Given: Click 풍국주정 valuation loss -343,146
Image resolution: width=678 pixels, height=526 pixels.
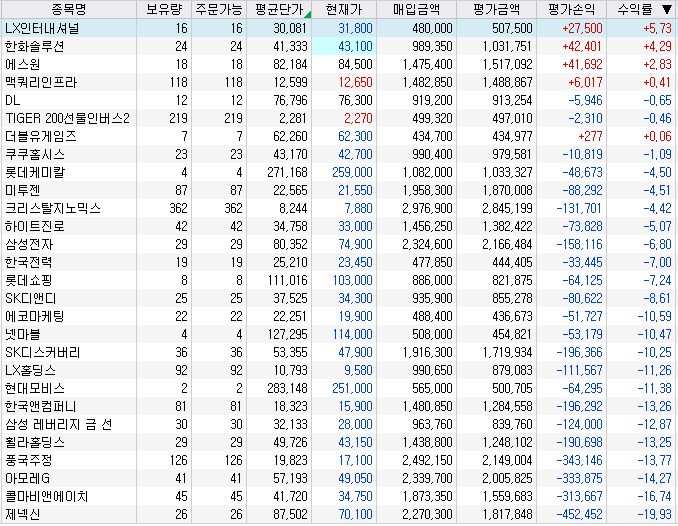Looking at the screenshot, I should pos(579,461).
